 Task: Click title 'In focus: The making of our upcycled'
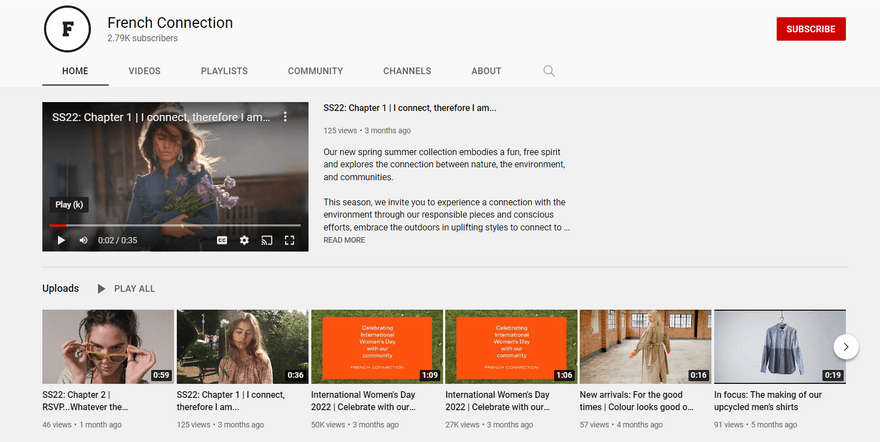point(768,401)
